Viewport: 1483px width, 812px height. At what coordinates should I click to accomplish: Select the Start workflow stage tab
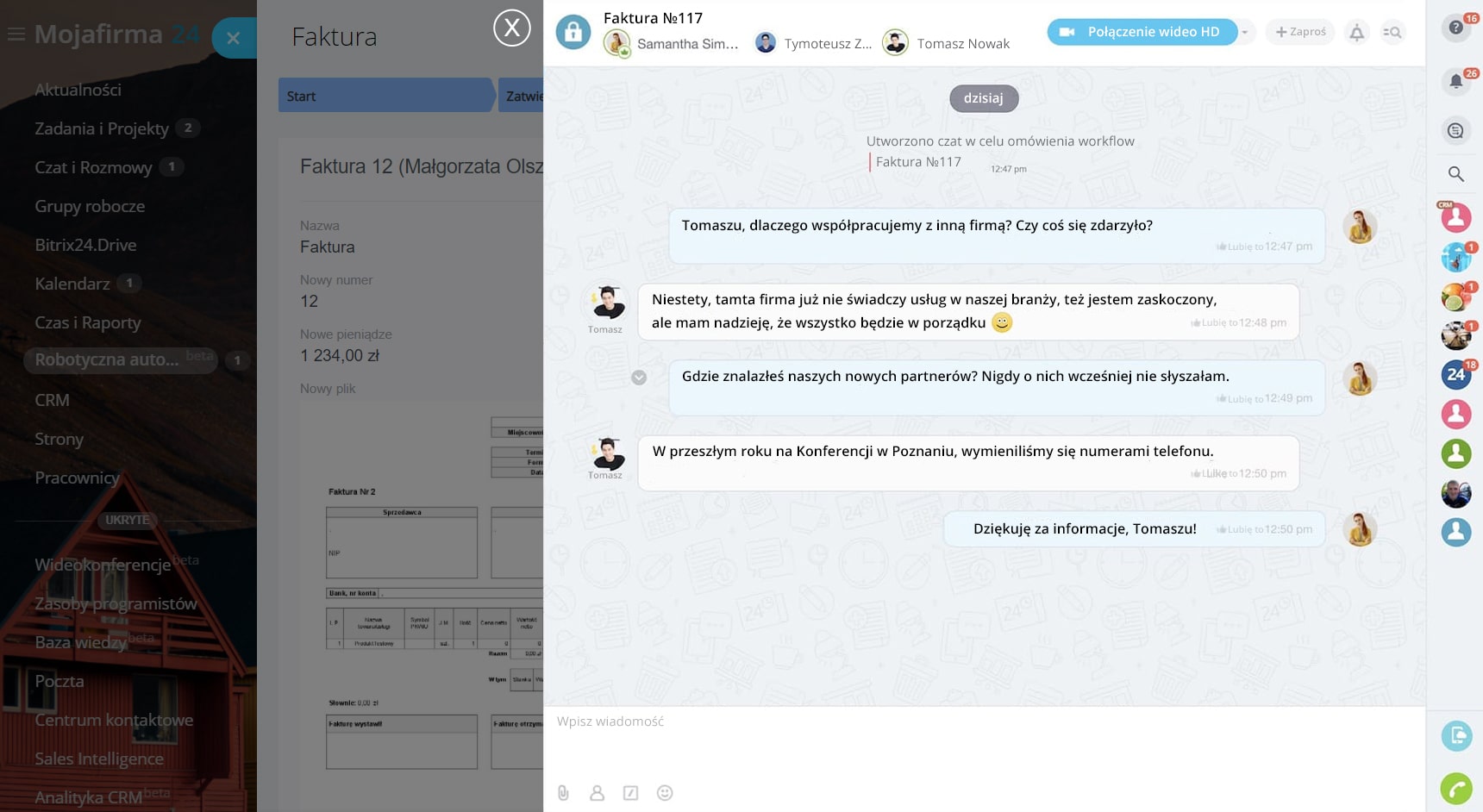(x=385, y=96)
